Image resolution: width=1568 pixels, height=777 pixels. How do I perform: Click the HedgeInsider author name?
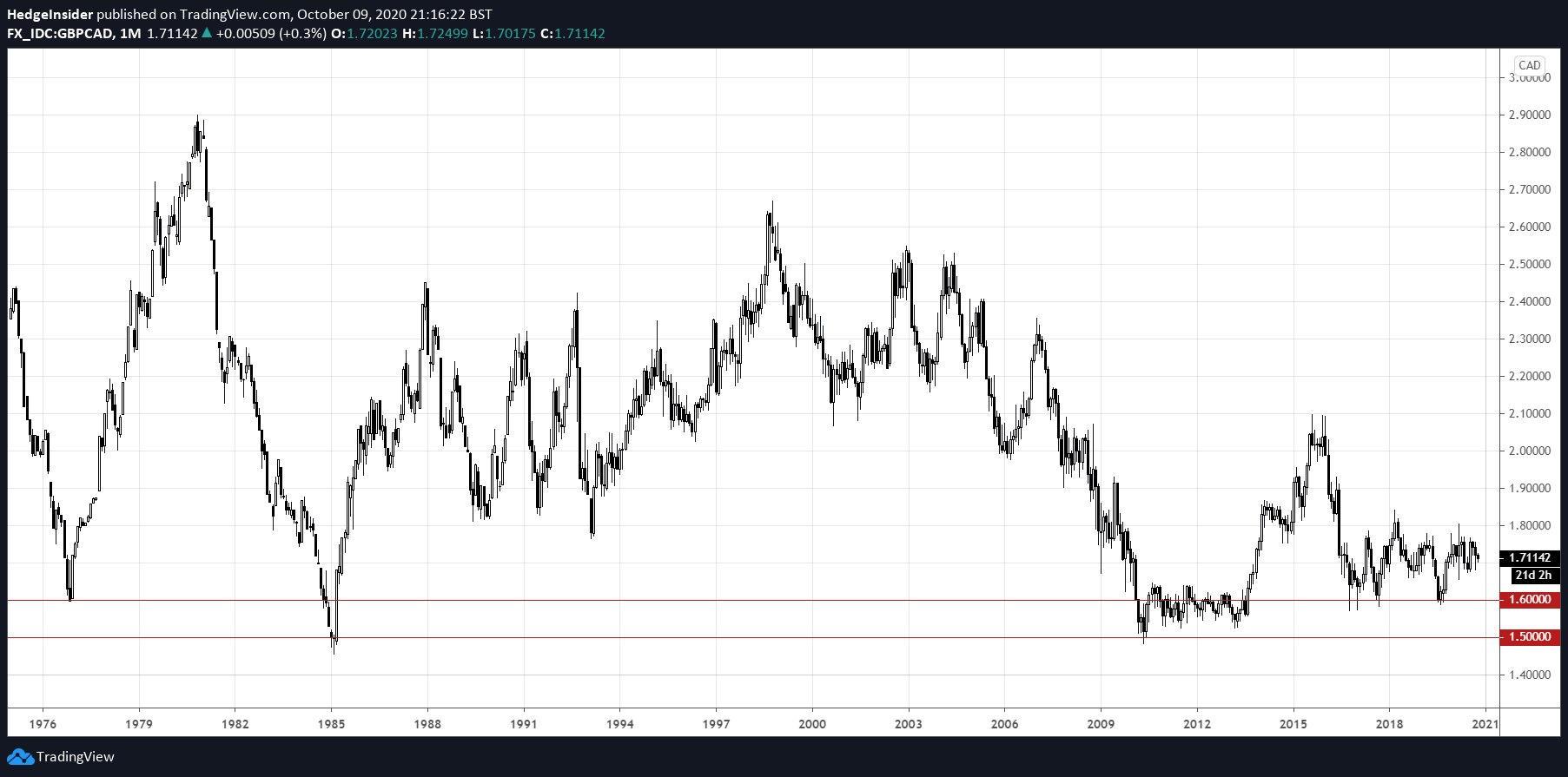pos(50,14)
